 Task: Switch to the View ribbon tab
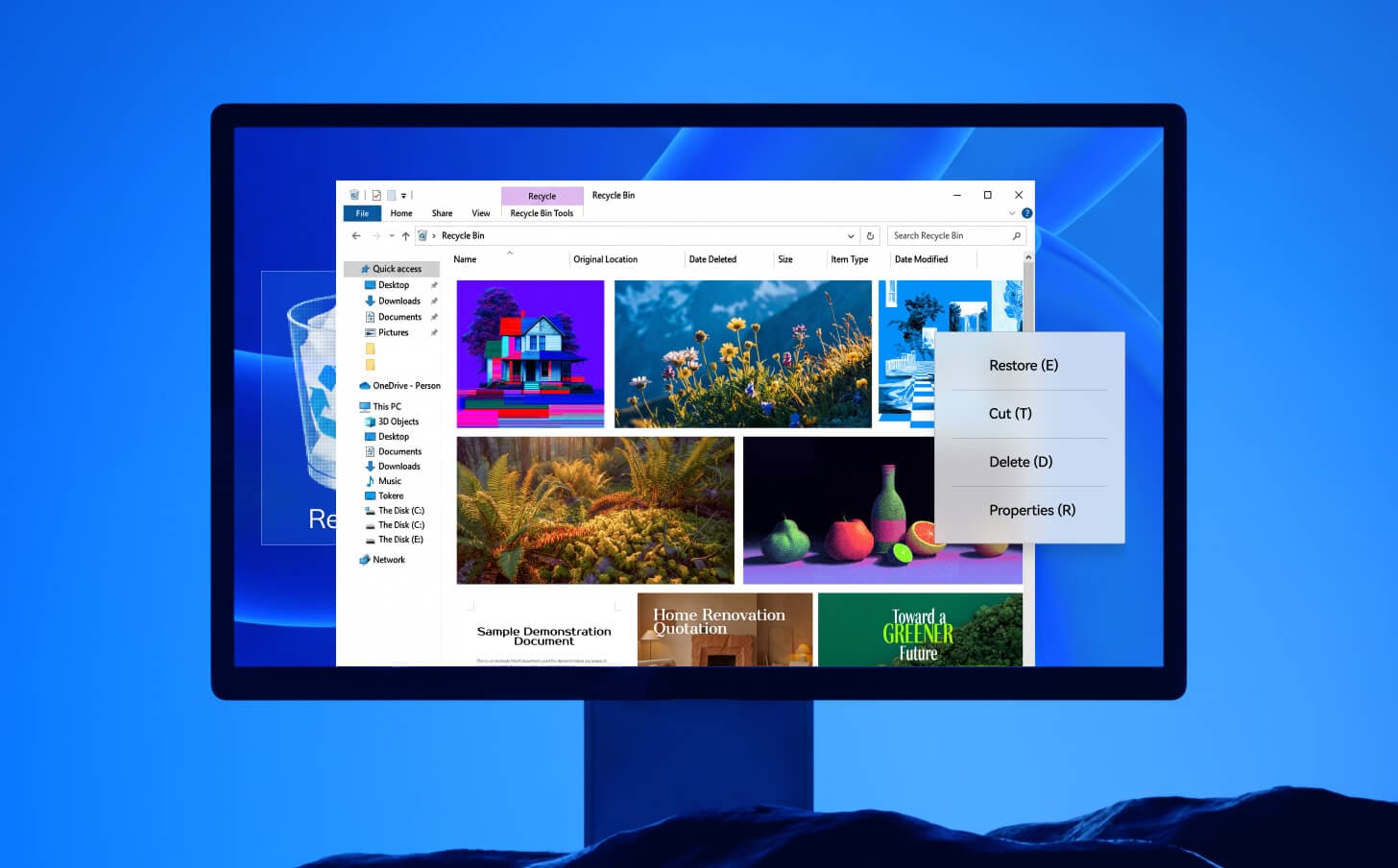(481, 213)
